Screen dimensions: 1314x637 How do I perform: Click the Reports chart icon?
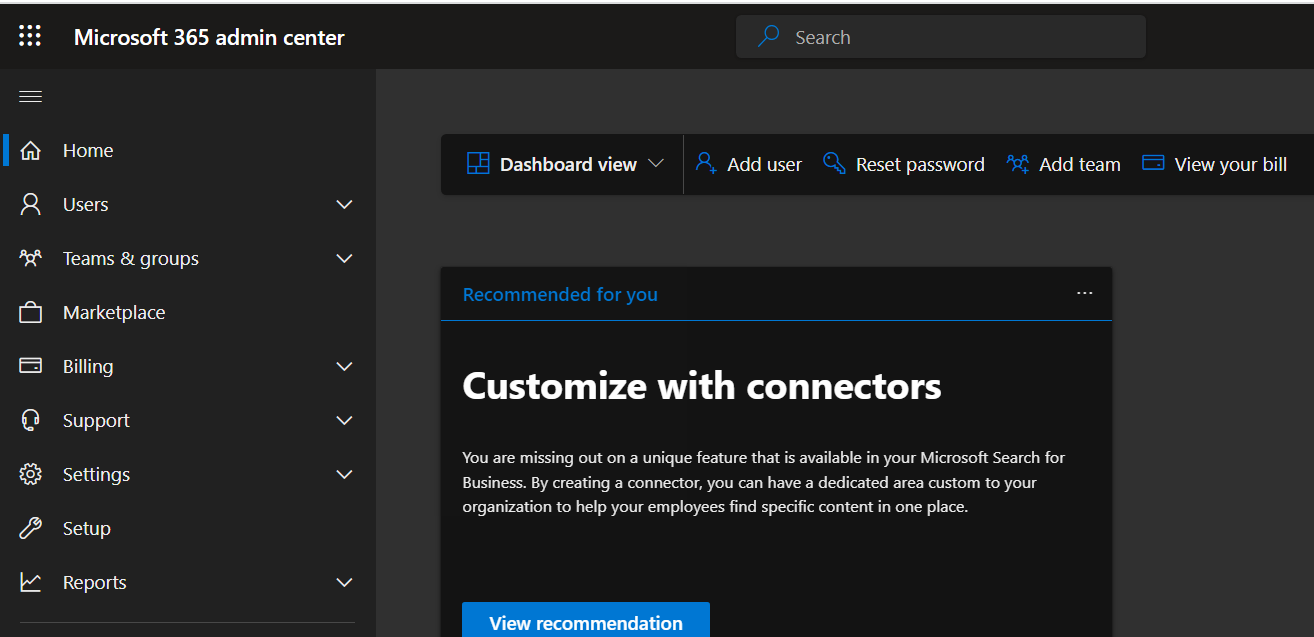(31, 582)
